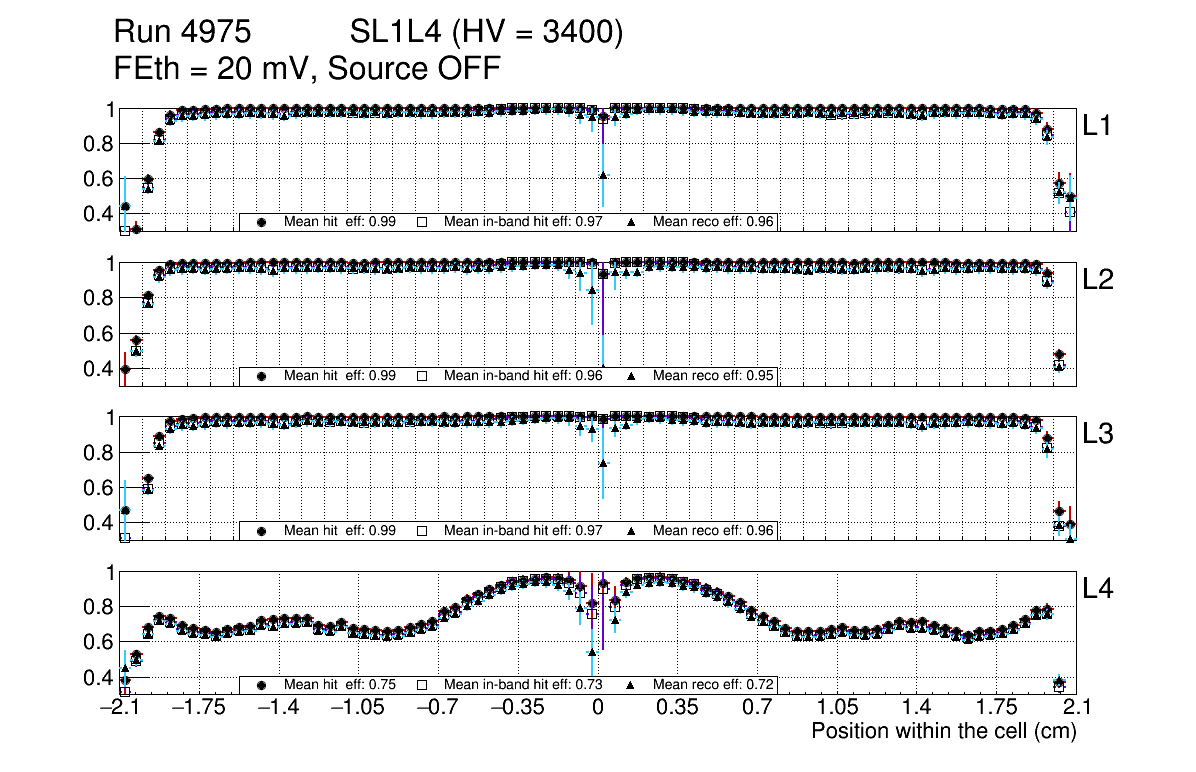Screen dimensions: 1196x772
Task: Click the 'SL1L4 (HV = 3400)' title text
Action: [x=486, y=33]
